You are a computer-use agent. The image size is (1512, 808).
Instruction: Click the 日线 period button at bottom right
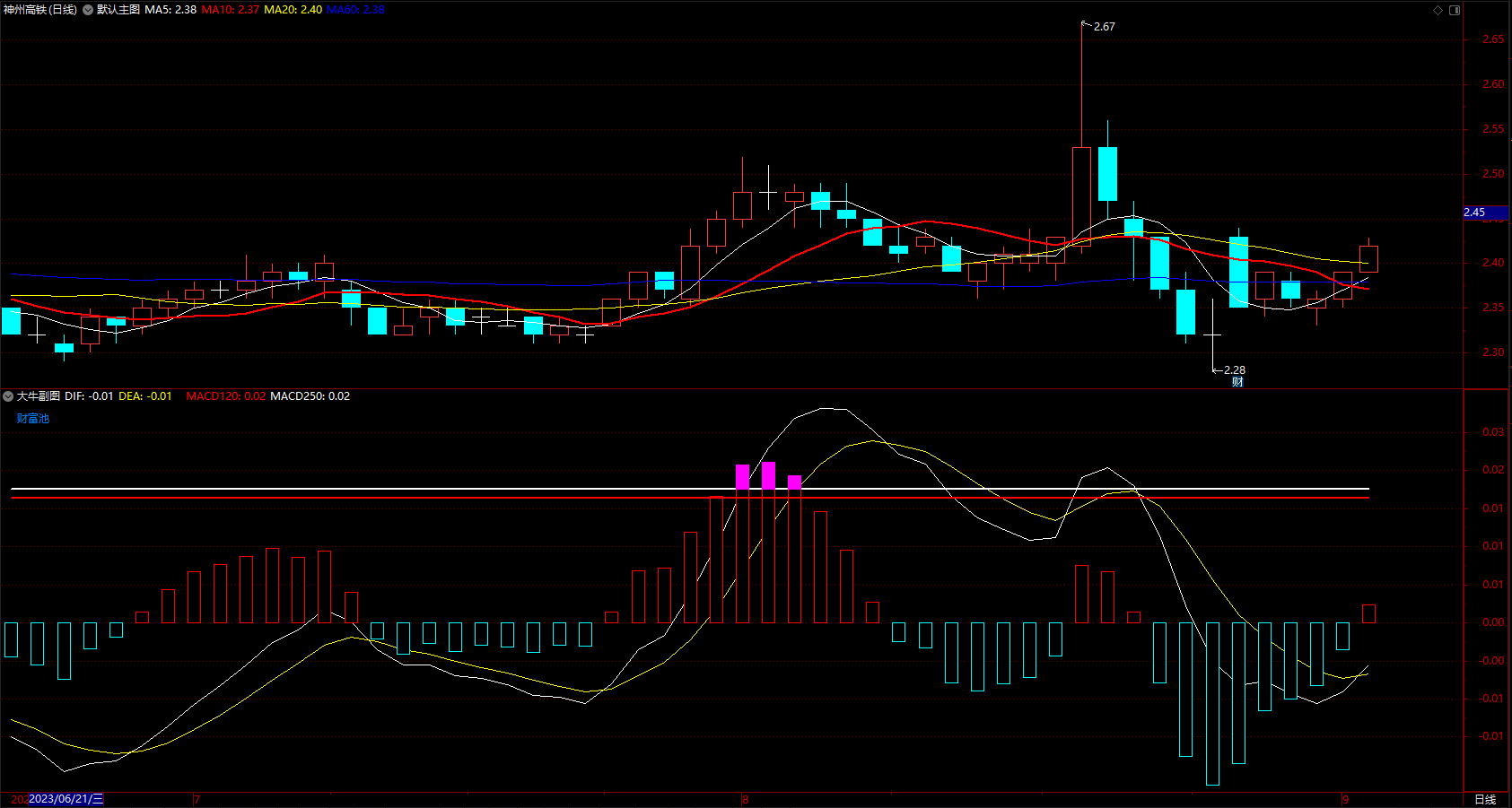(x=1485, y=799)
